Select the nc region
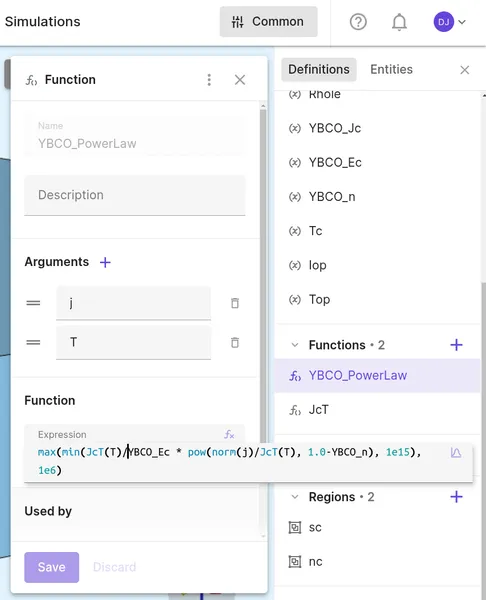 point(377,562)
